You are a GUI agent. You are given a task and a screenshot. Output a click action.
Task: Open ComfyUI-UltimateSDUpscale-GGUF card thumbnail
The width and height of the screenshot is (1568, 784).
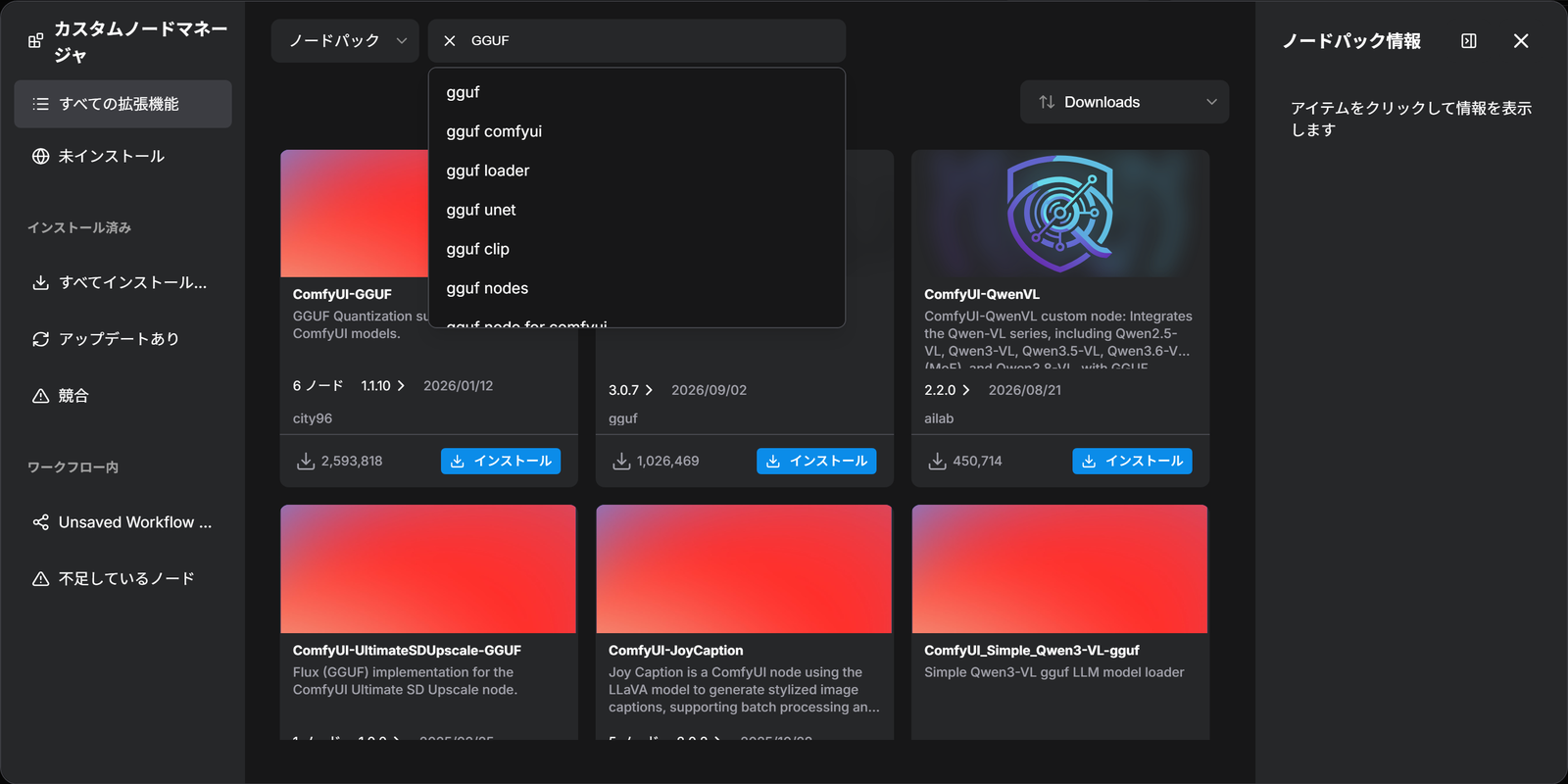(428, 569)
